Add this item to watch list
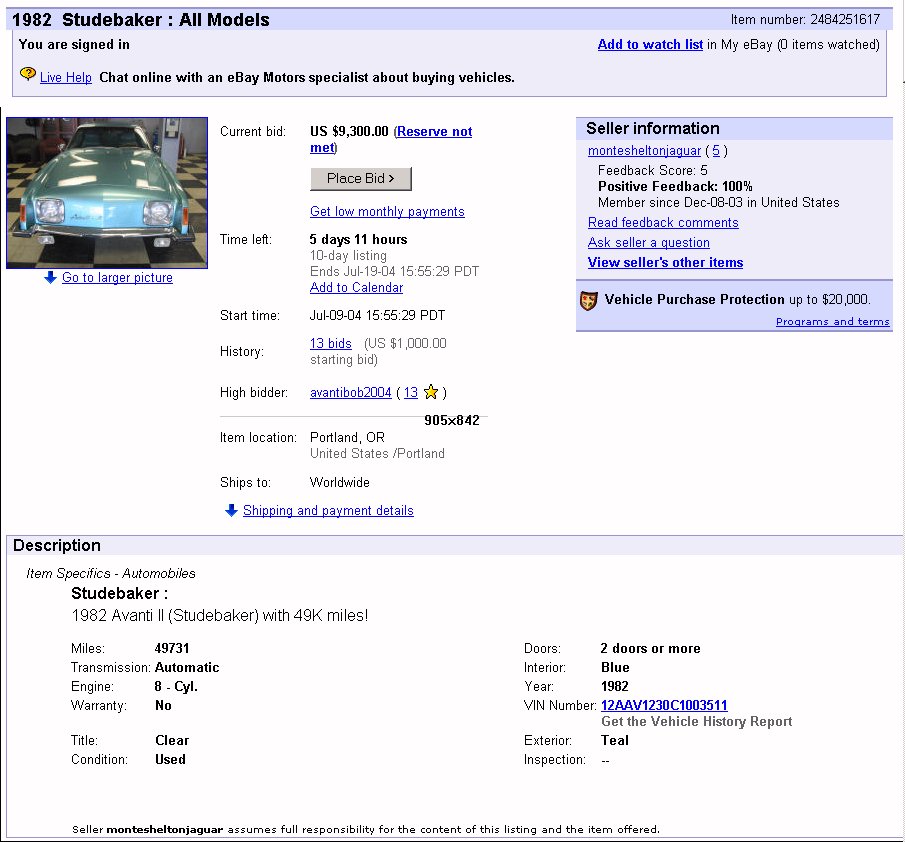905x842 pixels. click(x=650, y=45)
